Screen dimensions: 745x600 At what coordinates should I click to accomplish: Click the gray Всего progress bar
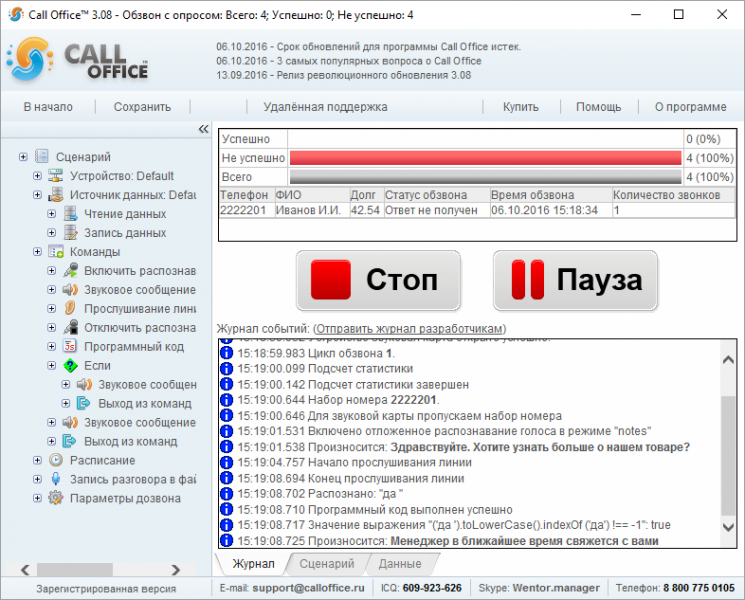[x=485, y=177]
